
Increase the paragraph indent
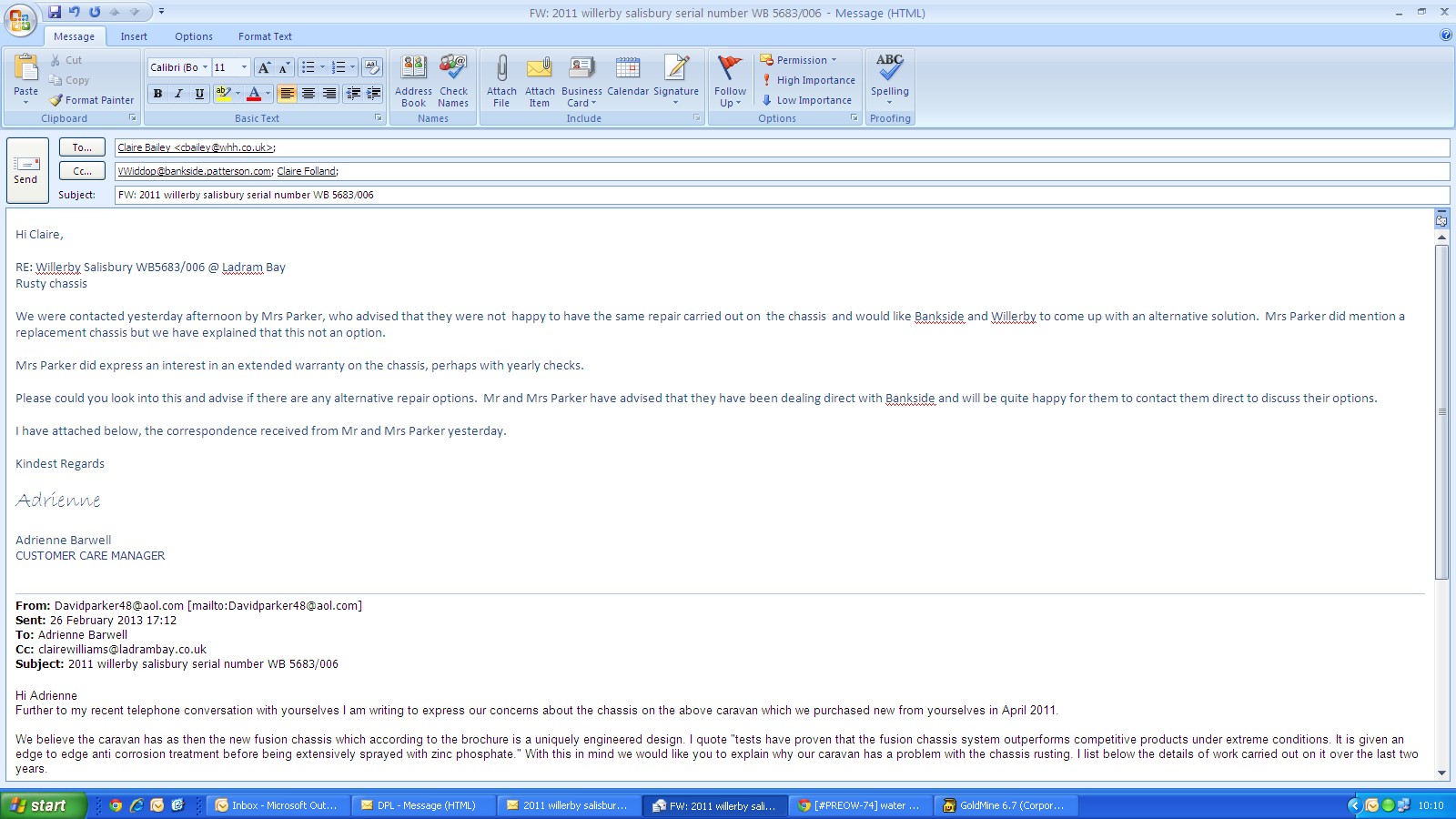373,94
